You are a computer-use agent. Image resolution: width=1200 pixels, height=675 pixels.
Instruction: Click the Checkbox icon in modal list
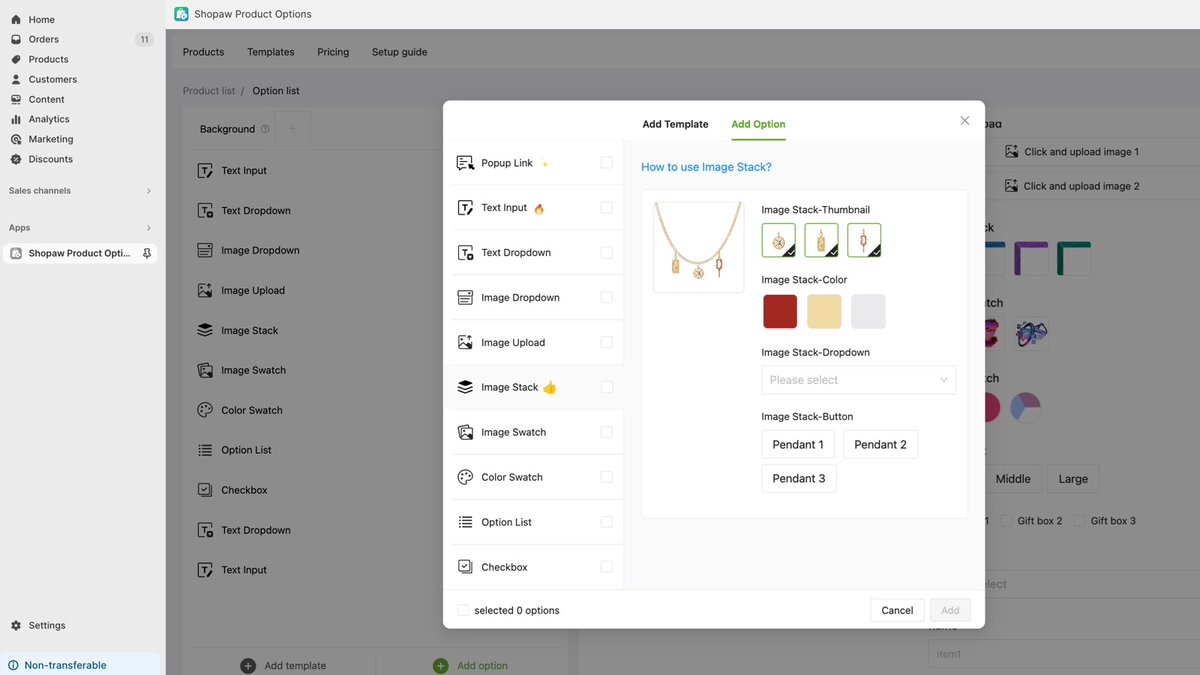(x=465, y=566)
